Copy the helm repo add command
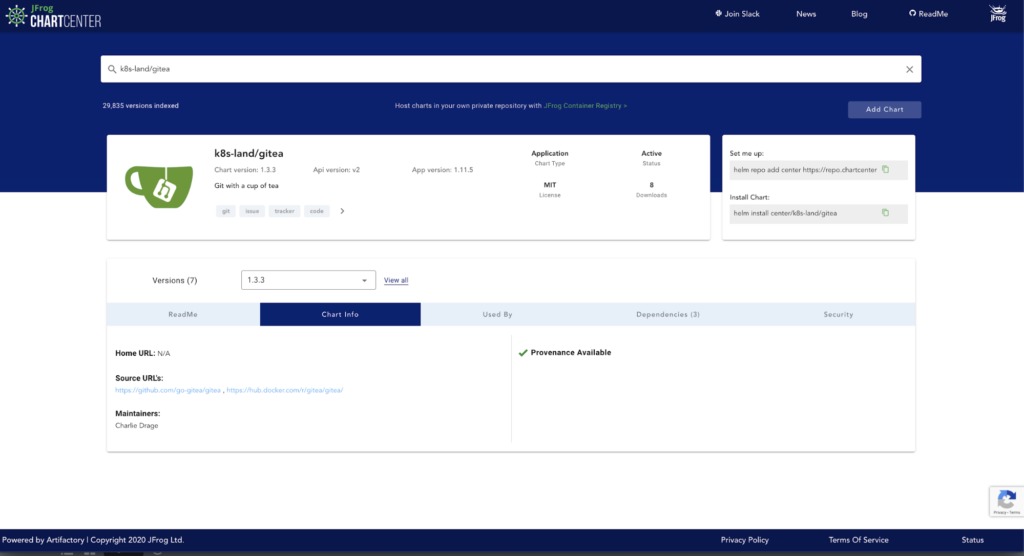The width and height of the screenshot is (1024, 556). tap(885, 170)
